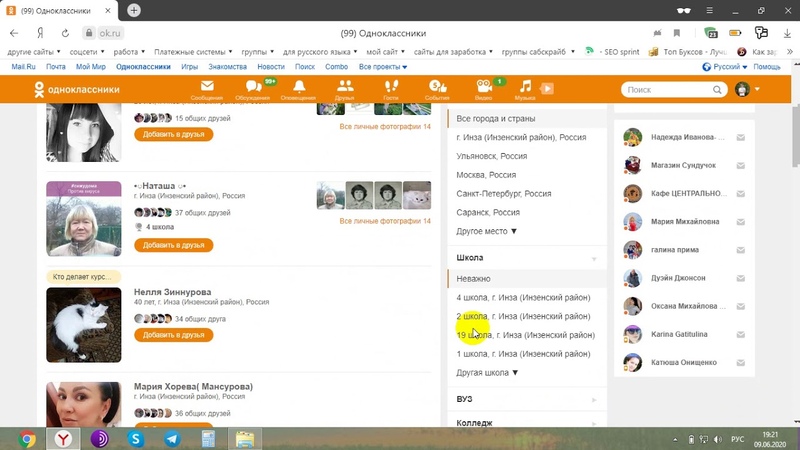Open 'другие сайты' bookmarks folder
800x450 pixels.
34,52
